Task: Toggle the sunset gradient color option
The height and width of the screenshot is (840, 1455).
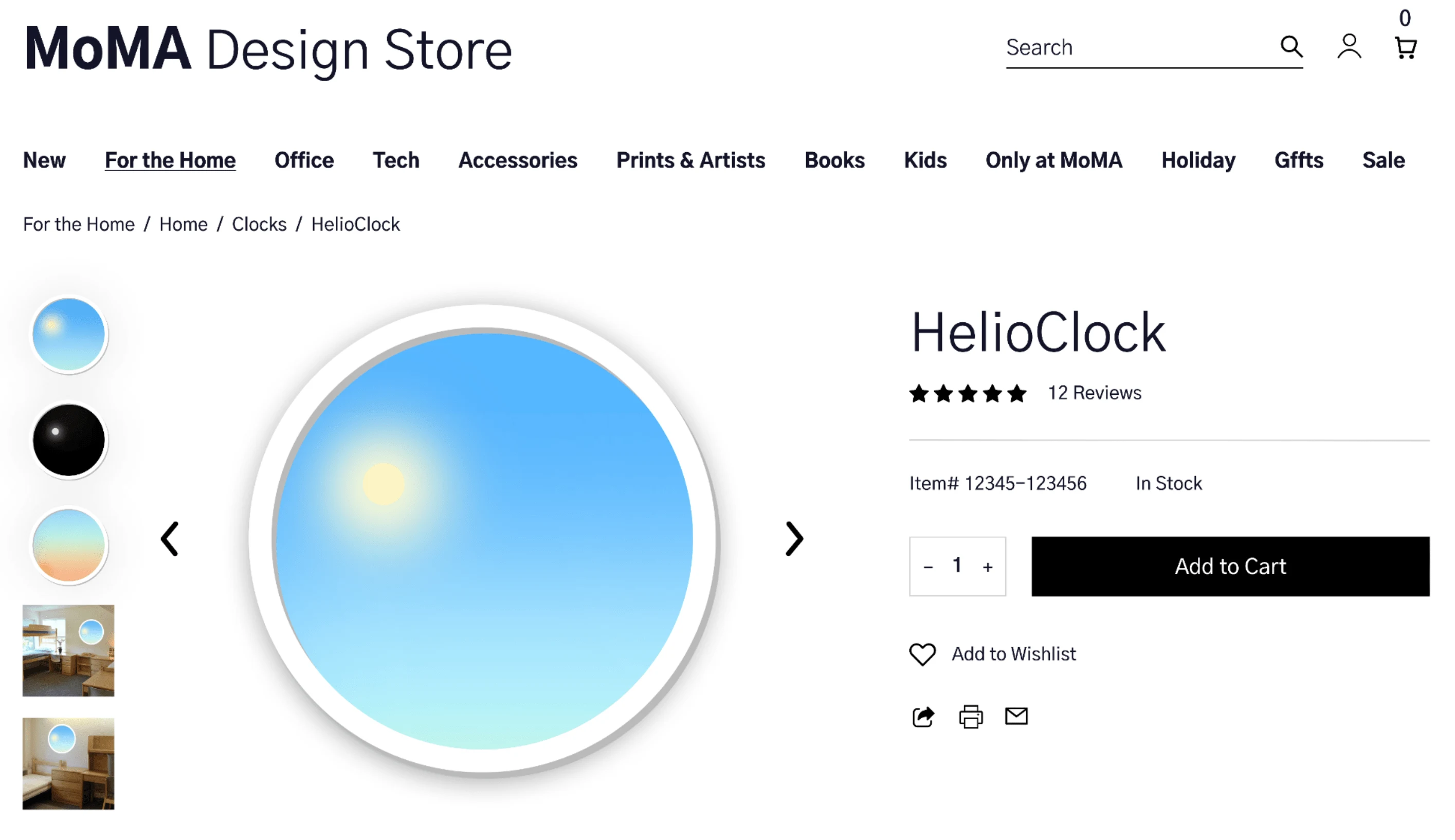Action: (68, 545)
